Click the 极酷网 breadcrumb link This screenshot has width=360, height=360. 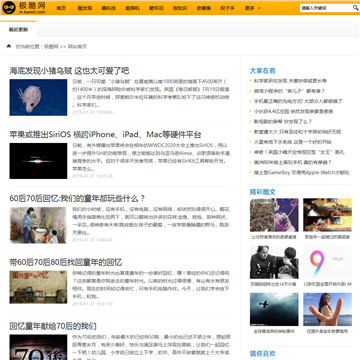[51, 47]
